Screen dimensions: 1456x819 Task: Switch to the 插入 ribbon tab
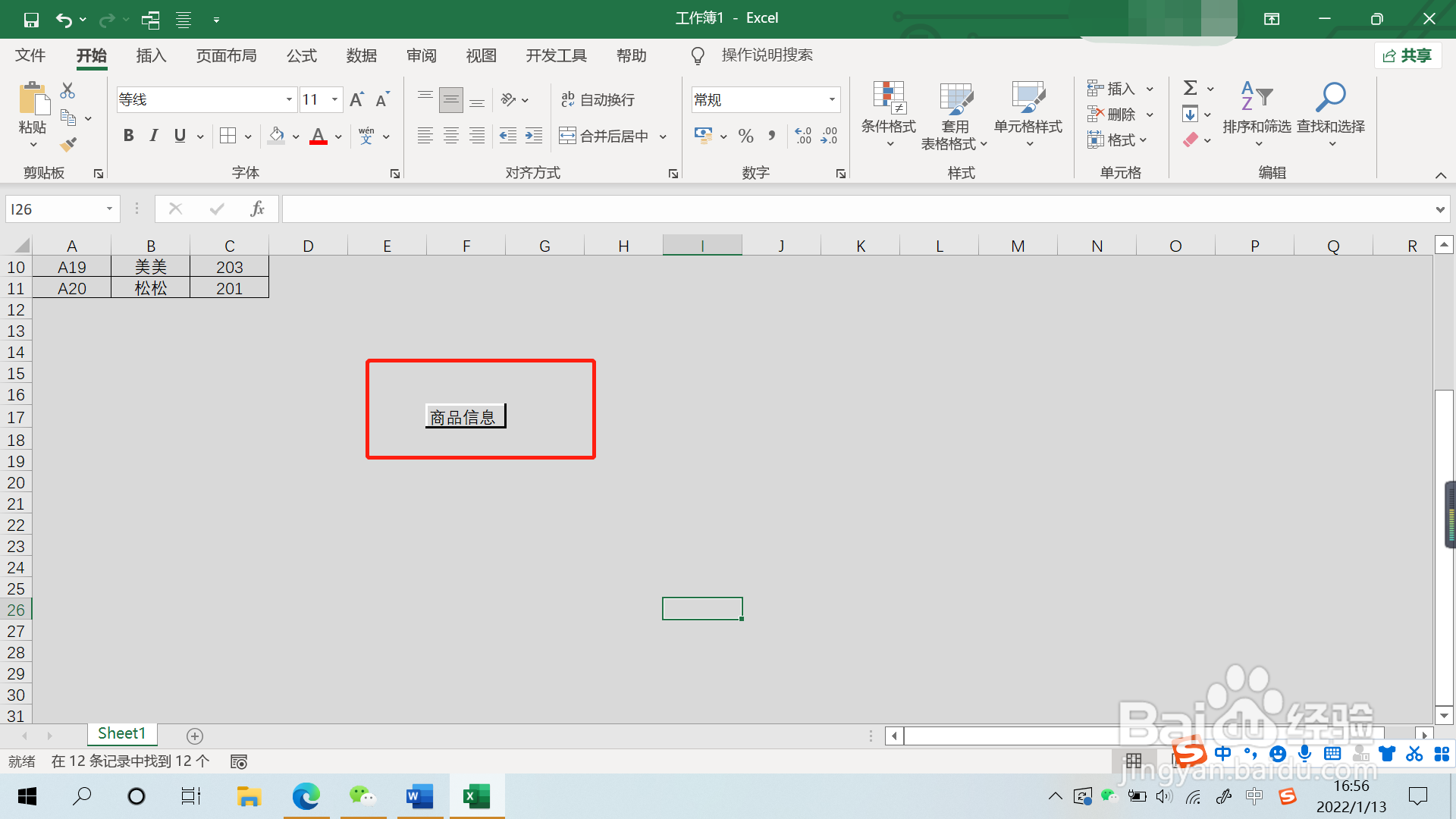pos(151,56)
